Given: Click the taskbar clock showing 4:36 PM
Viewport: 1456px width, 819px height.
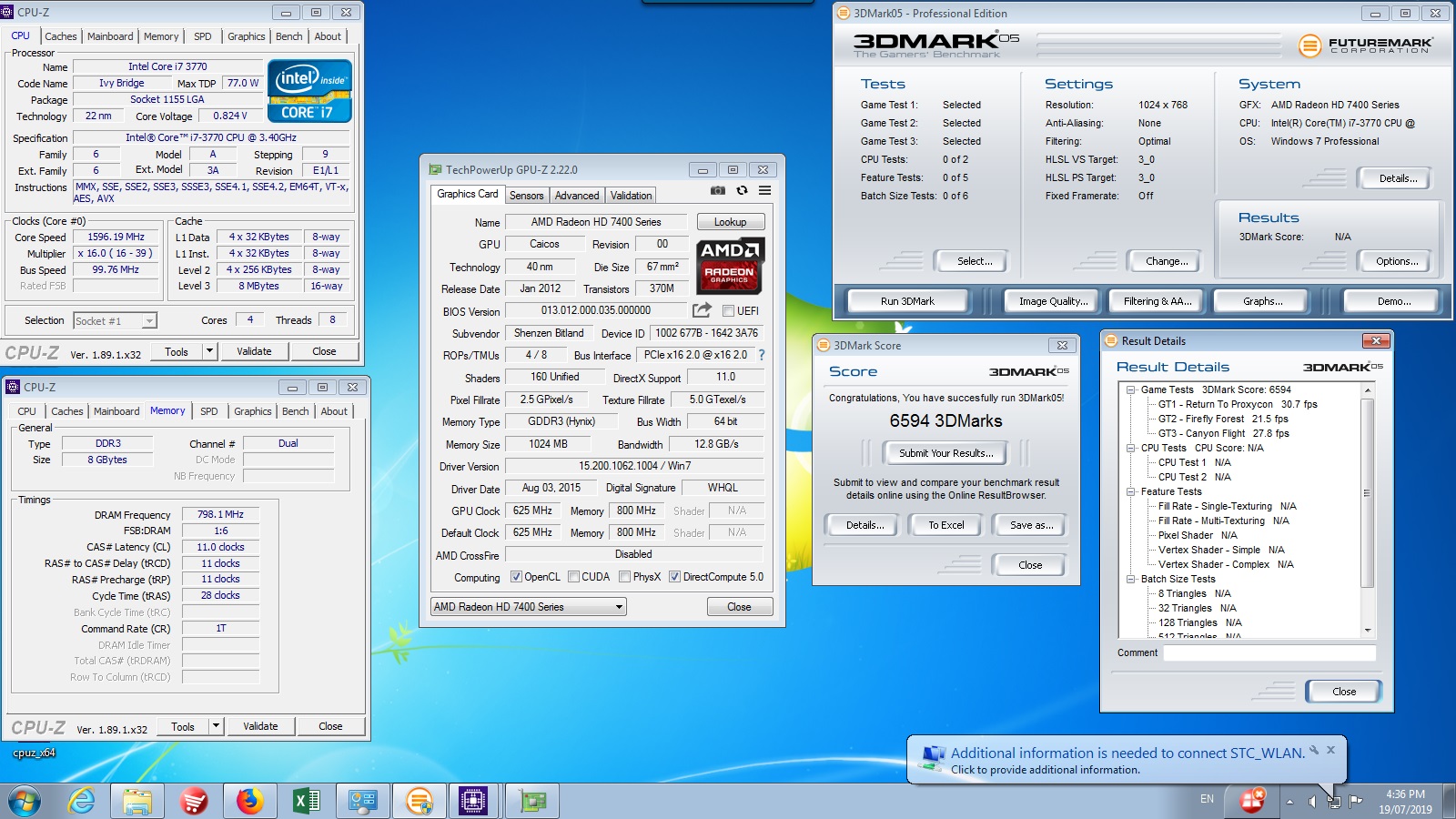Looking at the screenshot, I should tap(1405, 801).
